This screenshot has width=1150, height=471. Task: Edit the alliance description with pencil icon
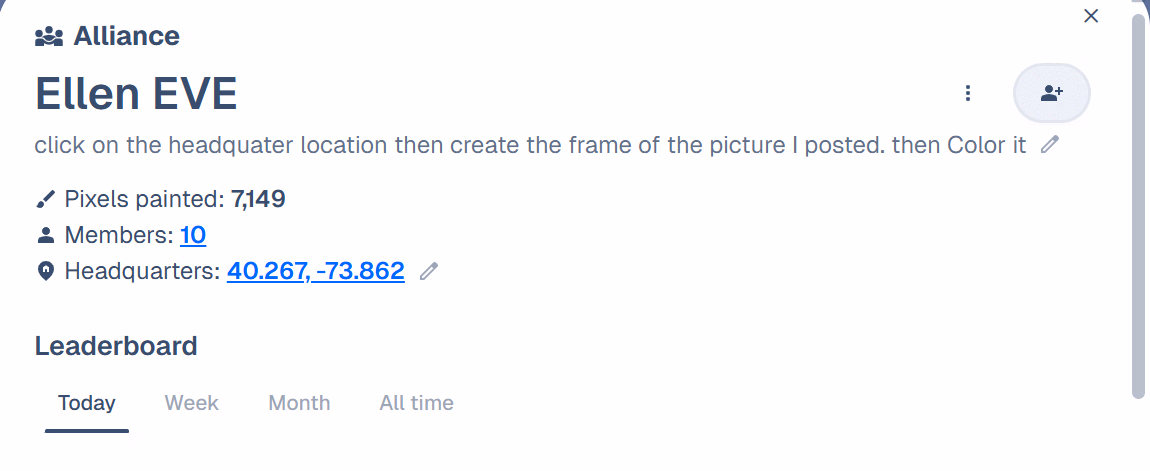tap(1049, 145)
